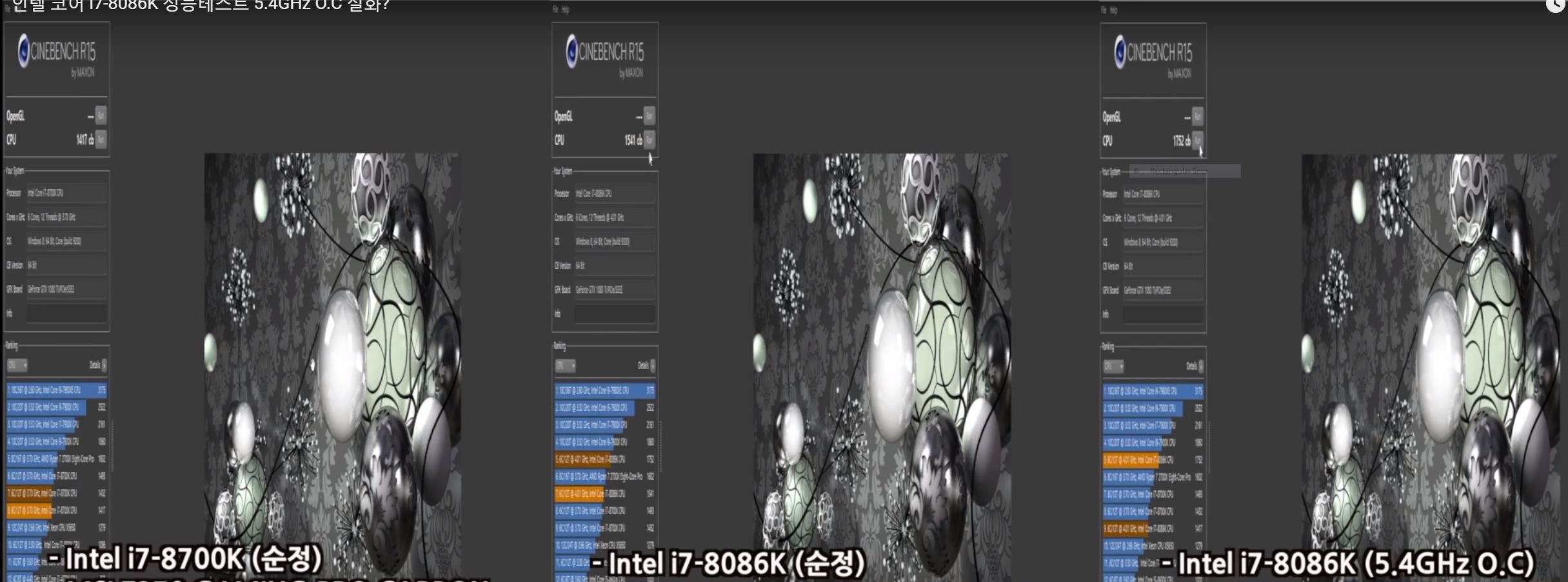Select the 1860 ranking row in the left window

(x=57, y=442)
